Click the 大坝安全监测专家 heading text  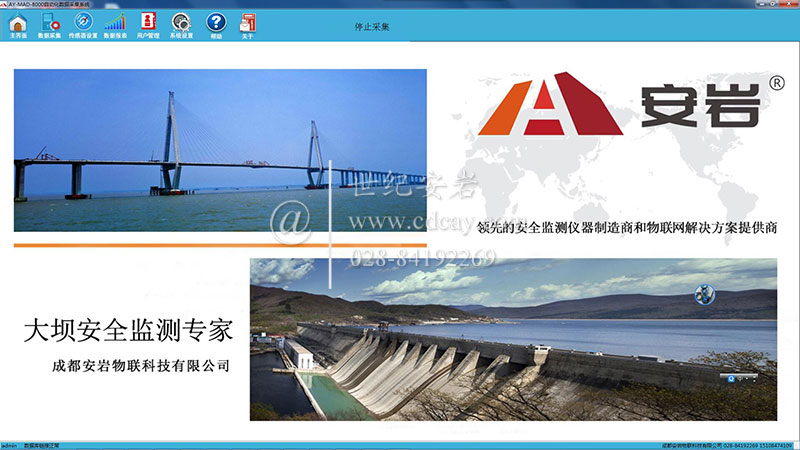tap(128, 331)
